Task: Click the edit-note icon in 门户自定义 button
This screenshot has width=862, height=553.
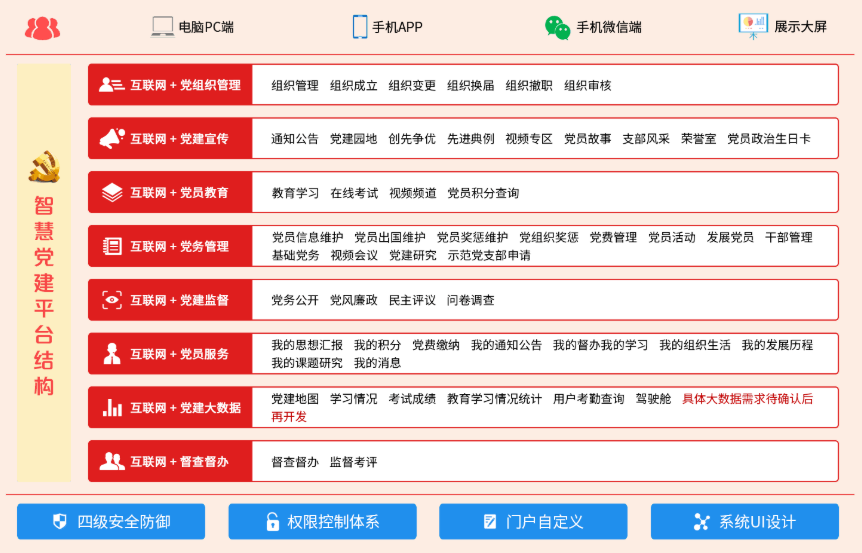Action: pos(490,521)
